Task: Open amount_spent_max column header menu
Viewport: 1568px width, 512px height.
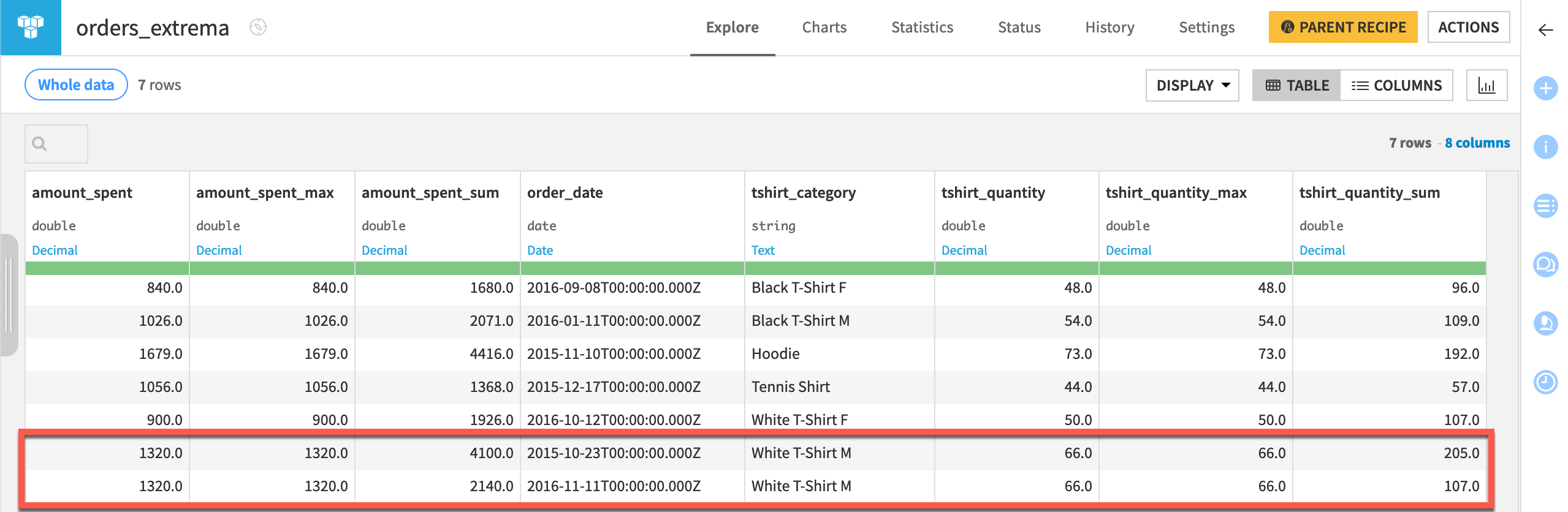Action: pos(265,192)
